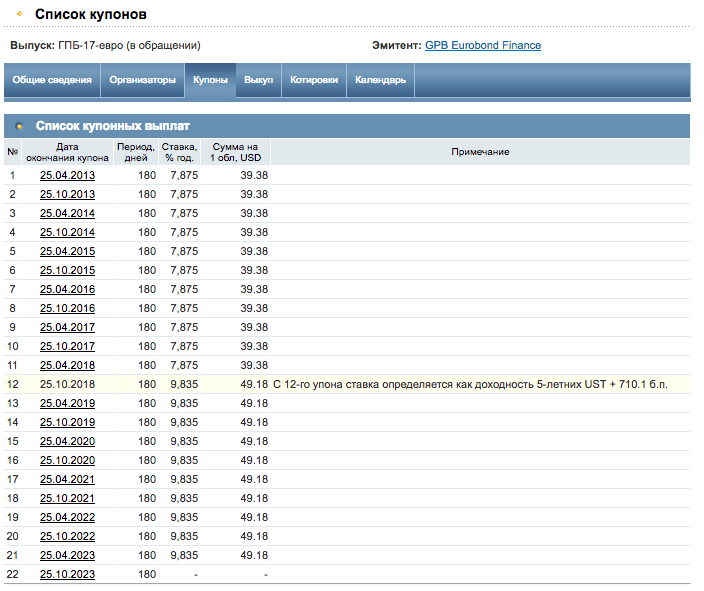Open coupon date 25.10.2021
This screenshot has width=704, height=591.
click(x=67, y=498)
